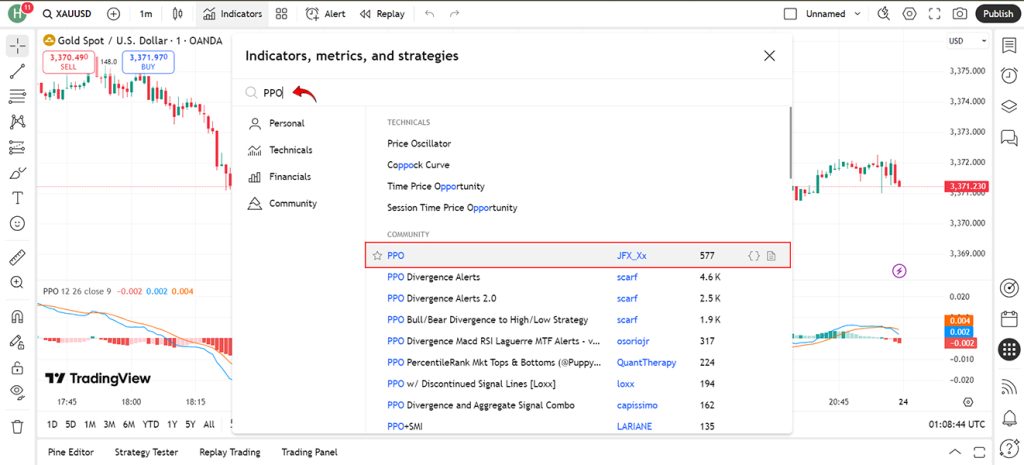1024x465 pixels.
Task: Select the zoom in tool
Action: click(18, 282)
